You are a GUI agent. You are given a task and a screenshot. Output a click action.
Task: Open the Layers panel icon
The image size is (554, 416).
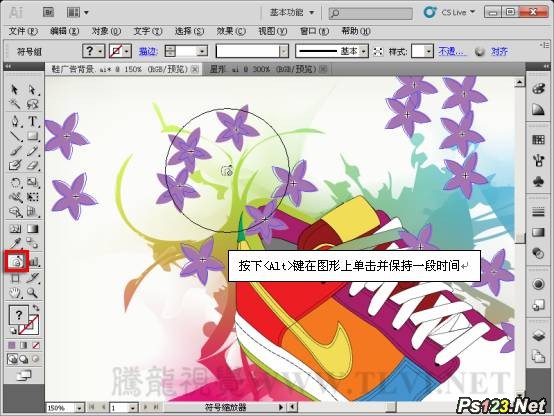pos(538,335)
